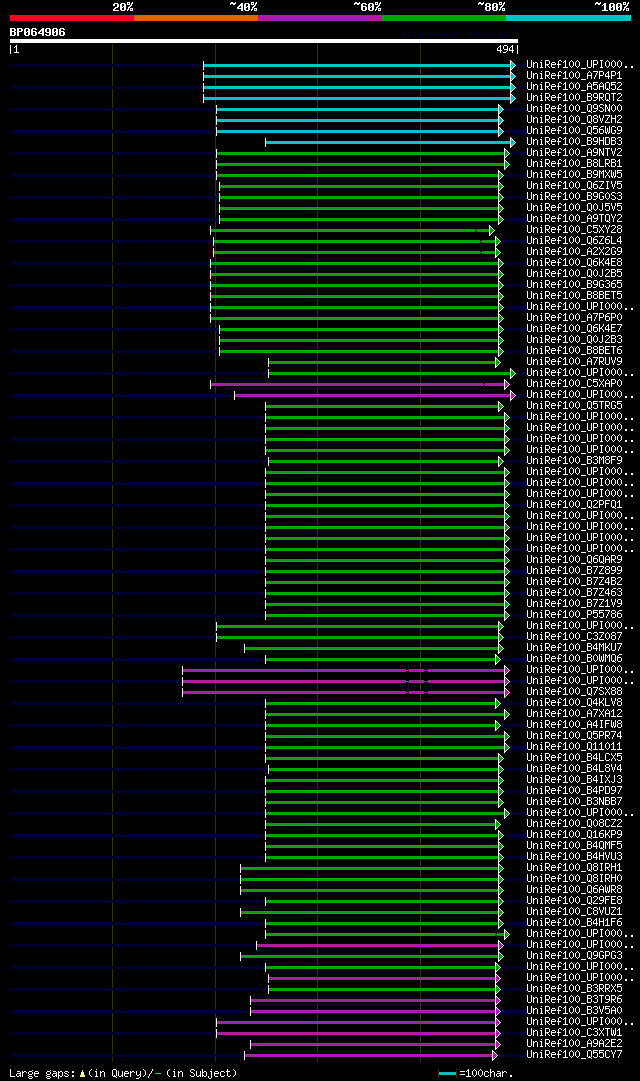Open hit UniRef100_B8LRB1
640x1081 pixels.
[x=574, y=163]
